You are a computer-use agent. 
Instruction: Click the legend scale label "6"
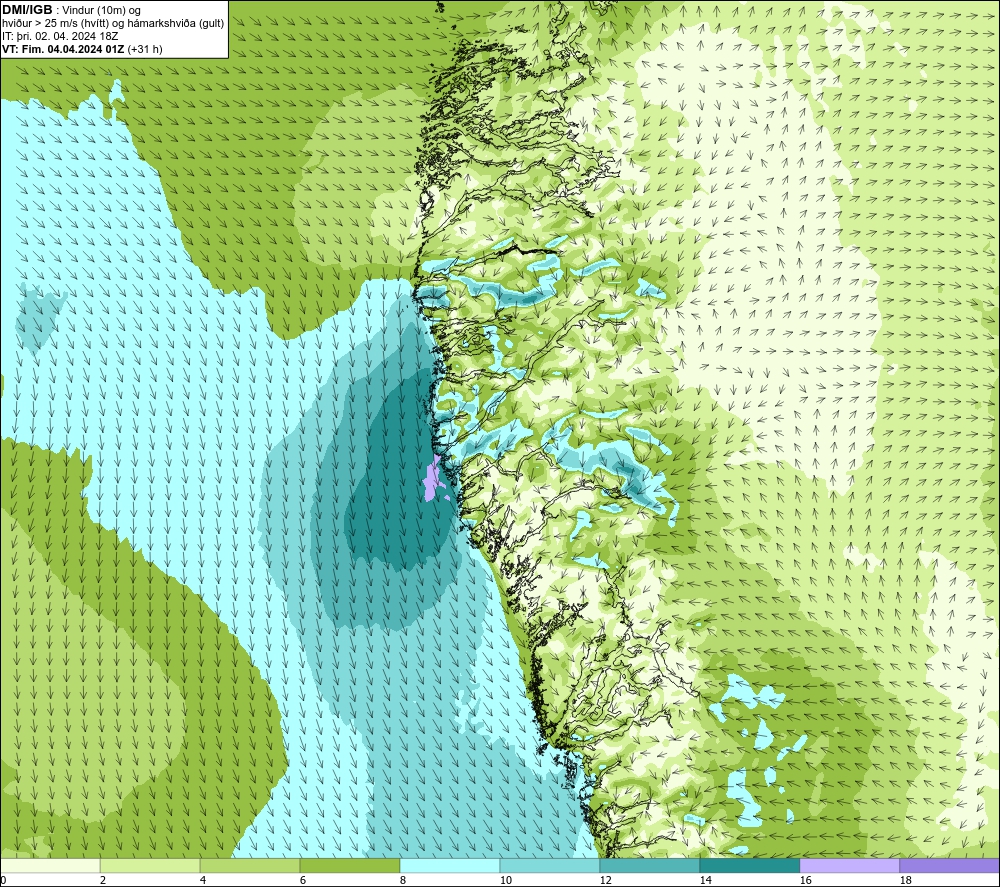click(x=303, y=880)
